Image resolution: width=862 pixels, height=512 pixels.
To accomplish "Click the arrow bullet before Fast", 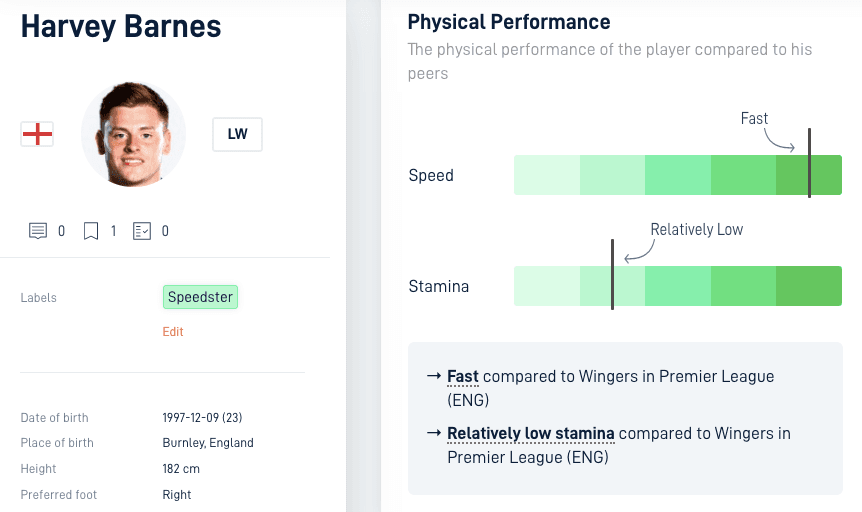I will (434, 376).
